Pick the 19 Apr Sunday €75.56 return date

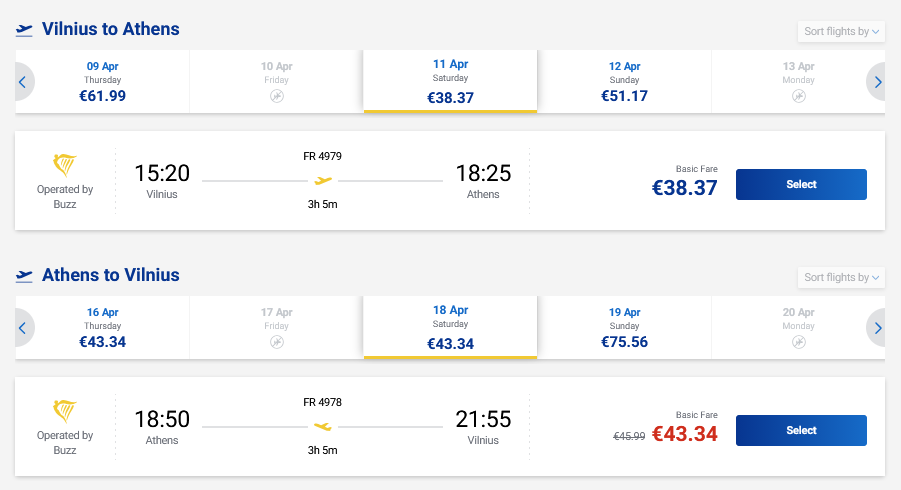(x=624, y=328)
